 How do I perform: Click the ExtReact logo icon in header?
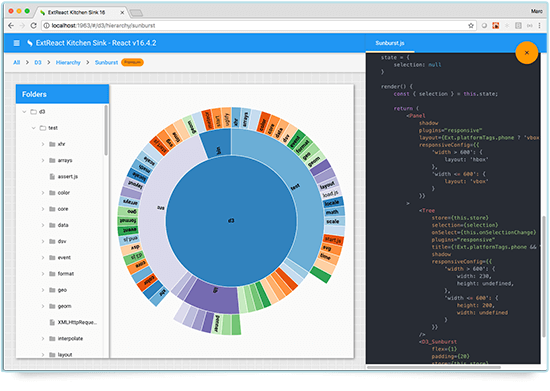pos(30,43)
